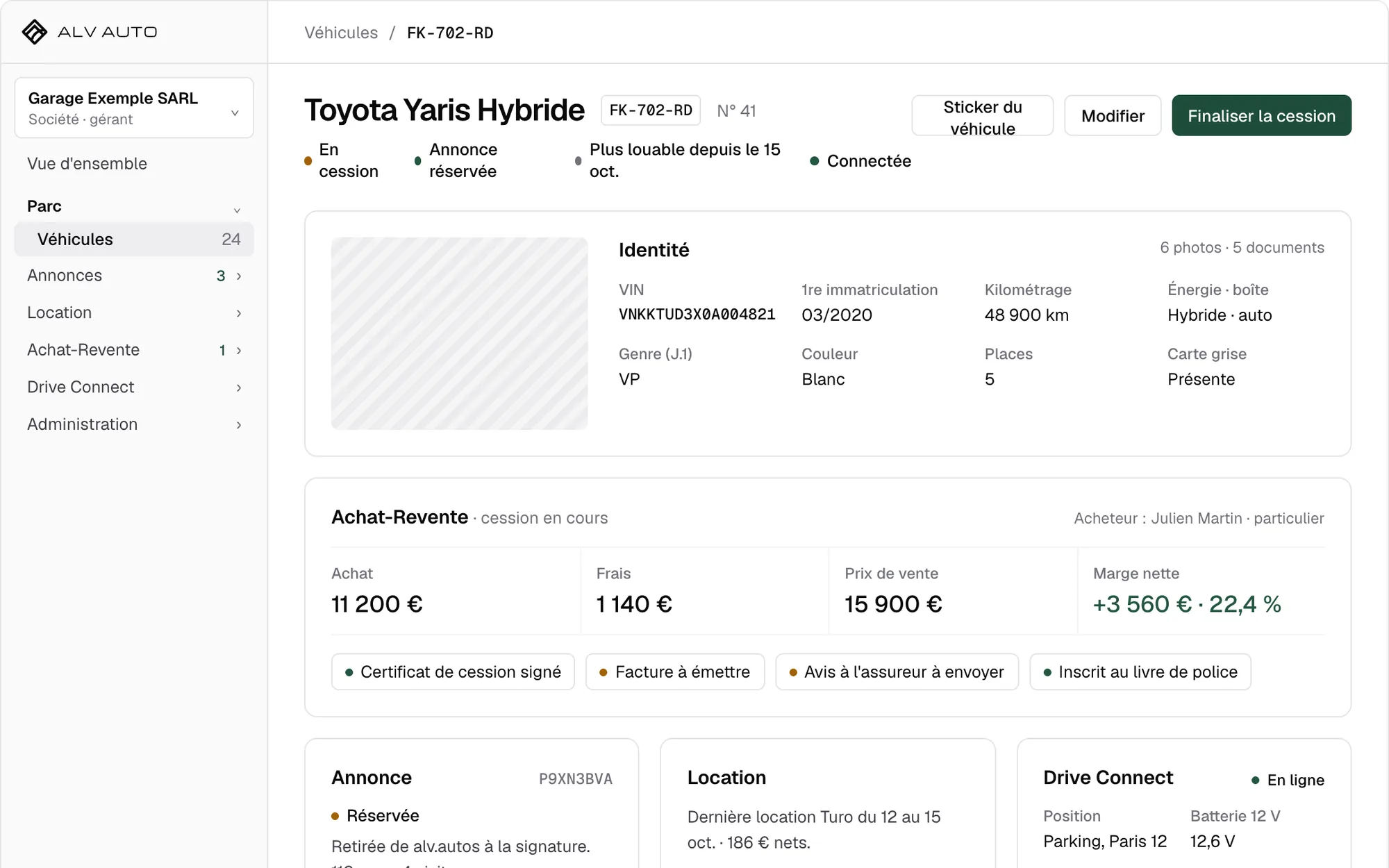Click the Modifier button
Image resolution: width=1389 pixels, height=868 pixels.
click(1113, 116)
